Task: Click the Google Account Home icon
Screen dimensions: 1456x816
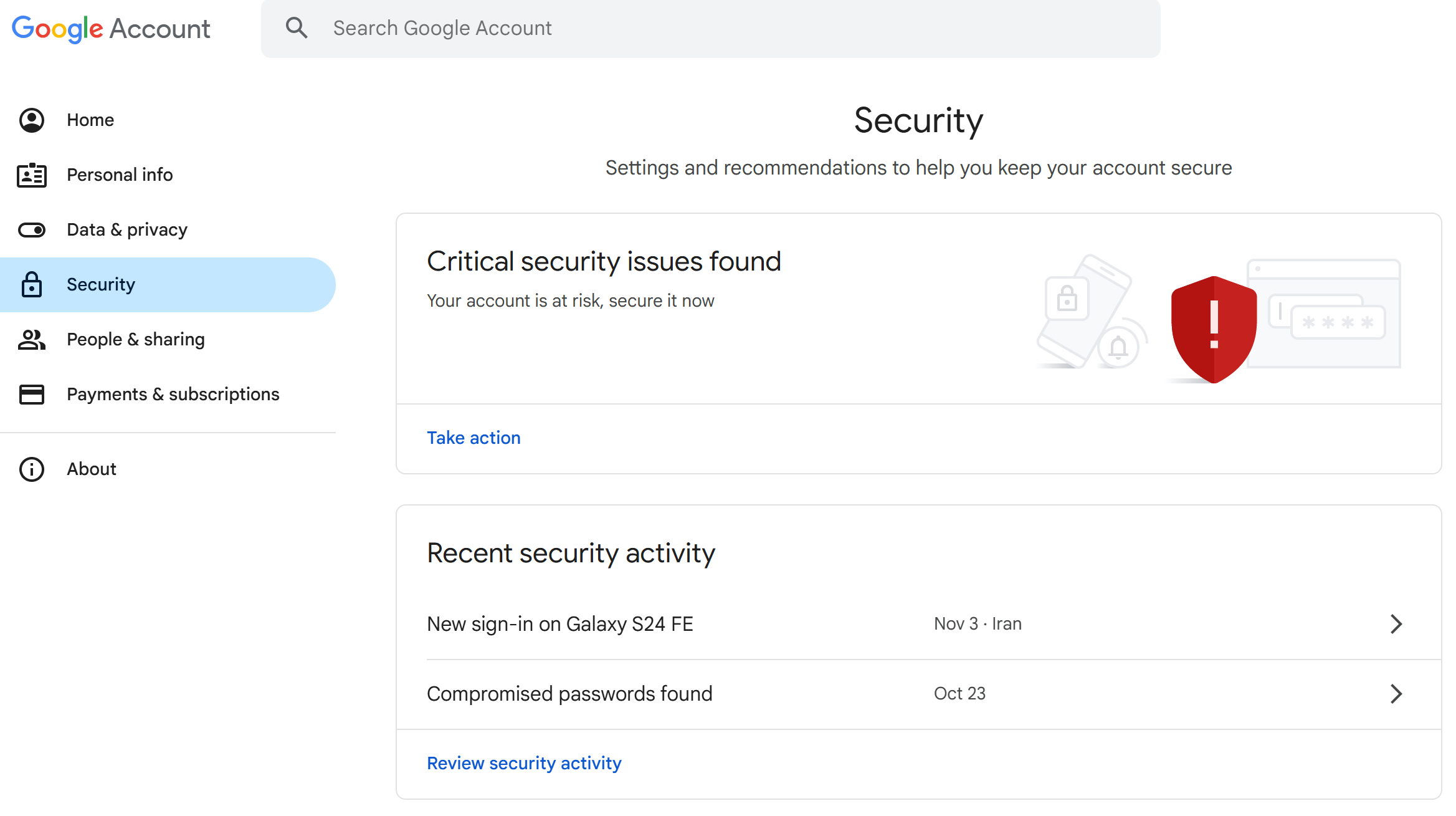Action: point(31,120)
